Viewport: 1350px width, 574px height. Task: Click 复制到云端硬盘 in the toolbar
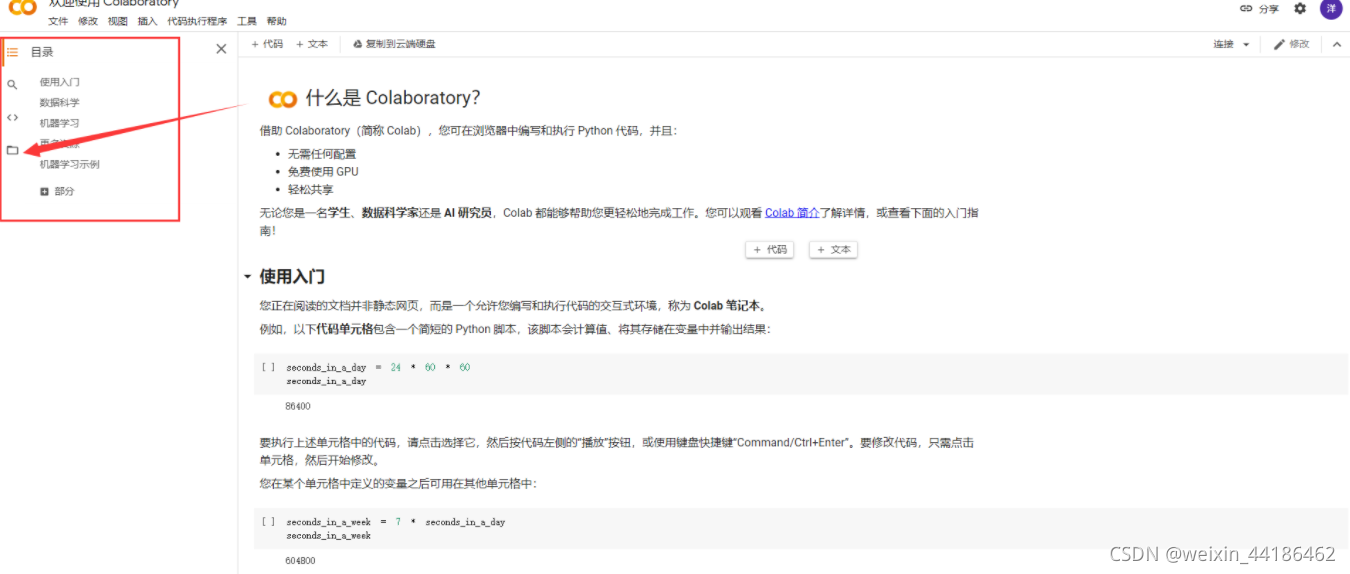coord(394,44)
